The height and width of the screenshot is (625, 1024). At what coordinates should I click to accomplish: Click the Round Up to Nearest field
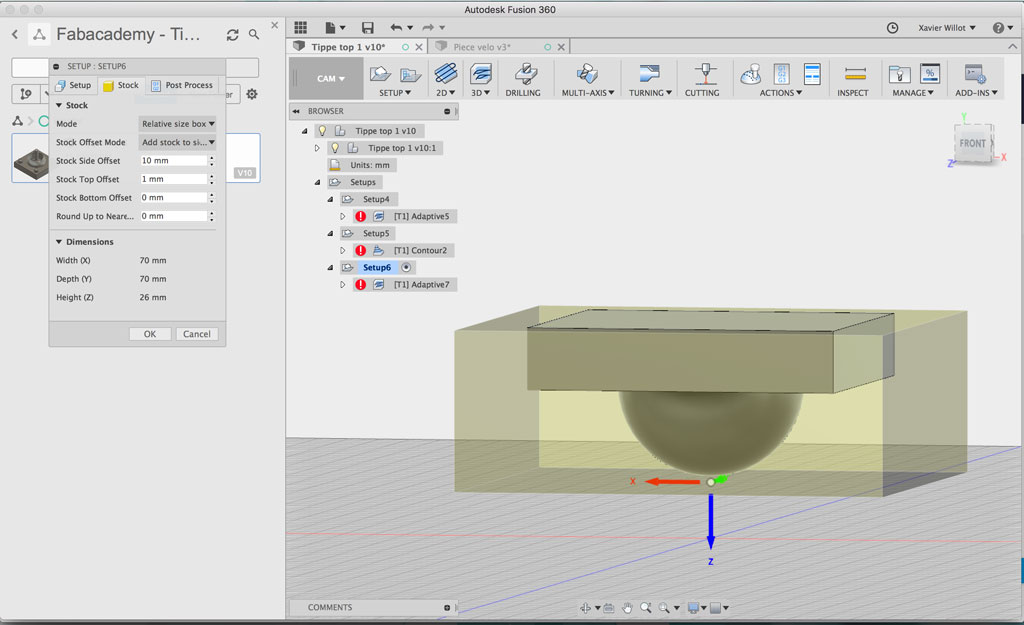point(174,216)
